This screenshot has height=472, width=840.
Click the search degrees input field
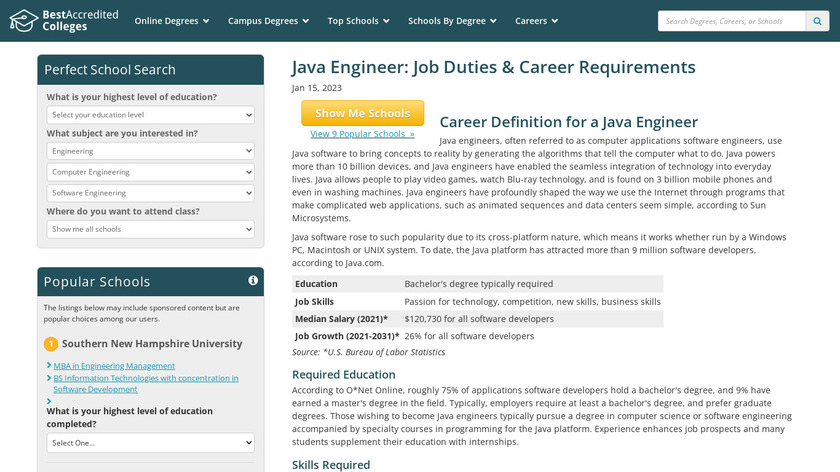731,21
